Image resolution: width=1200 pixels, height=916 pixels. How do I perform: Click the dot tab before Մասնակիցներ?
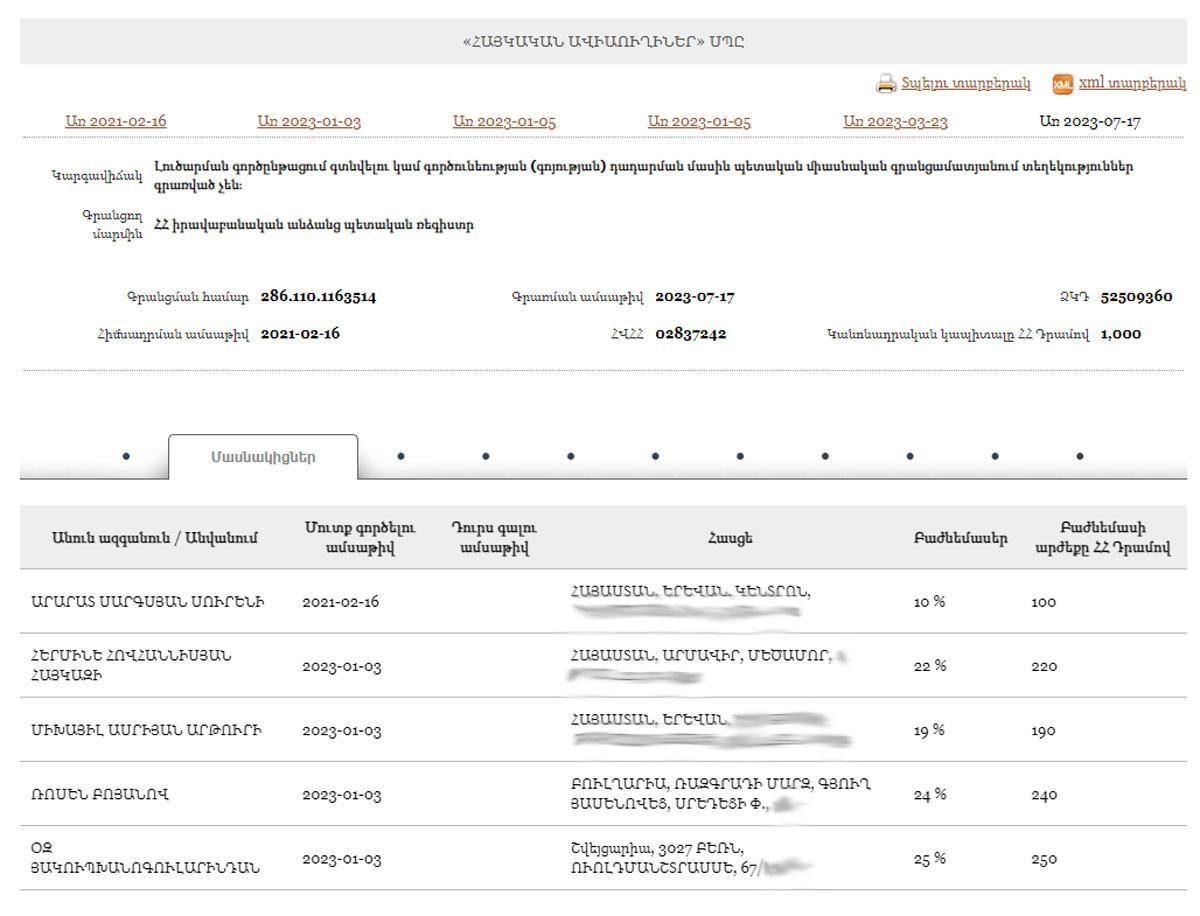pyautogui.click(x=126, y=456)
